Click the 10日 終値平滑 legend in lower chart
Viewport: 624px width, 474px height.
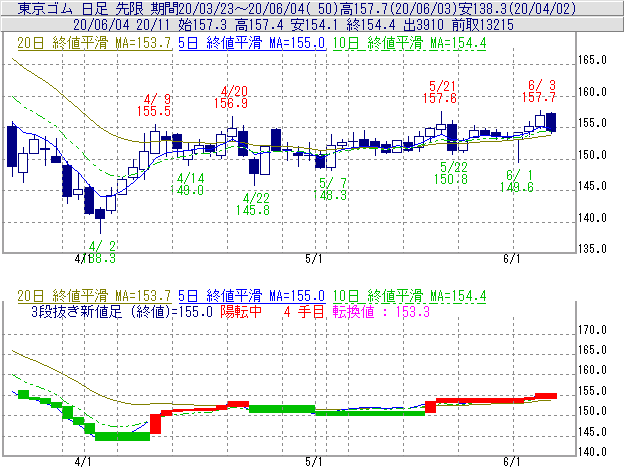409,296
